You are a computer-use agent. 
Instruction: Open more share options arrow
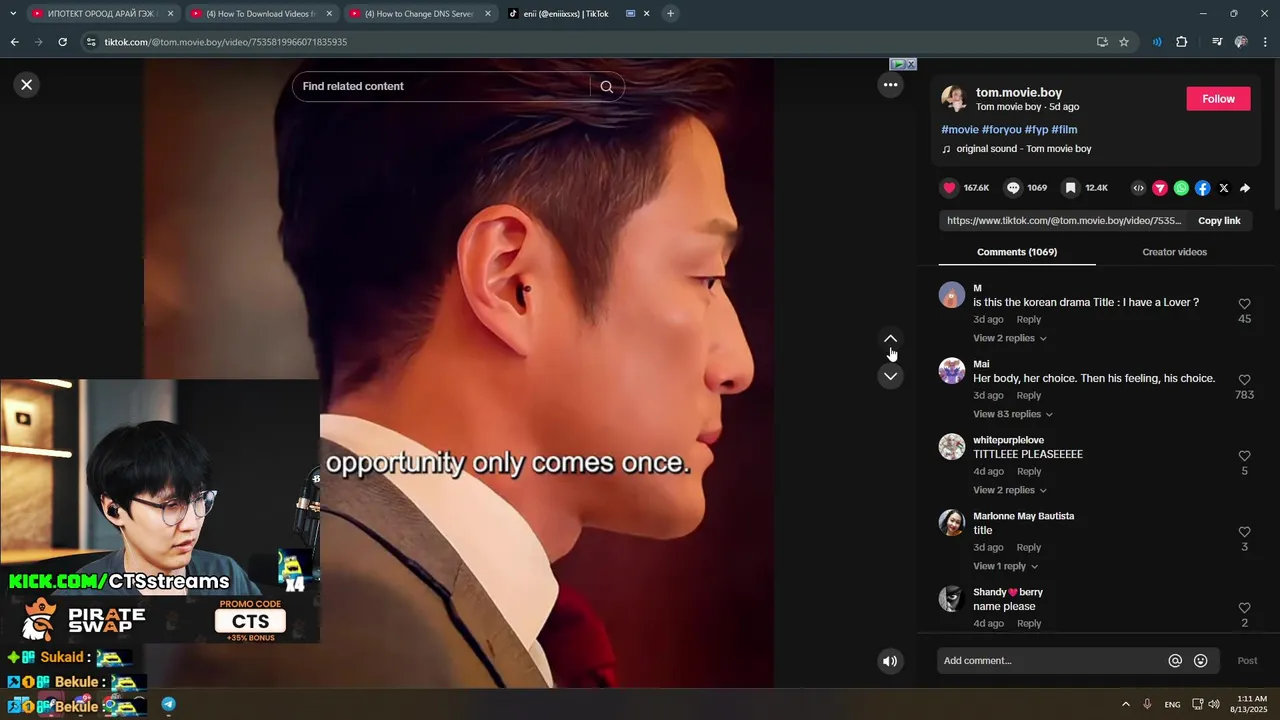(1245, 188)
